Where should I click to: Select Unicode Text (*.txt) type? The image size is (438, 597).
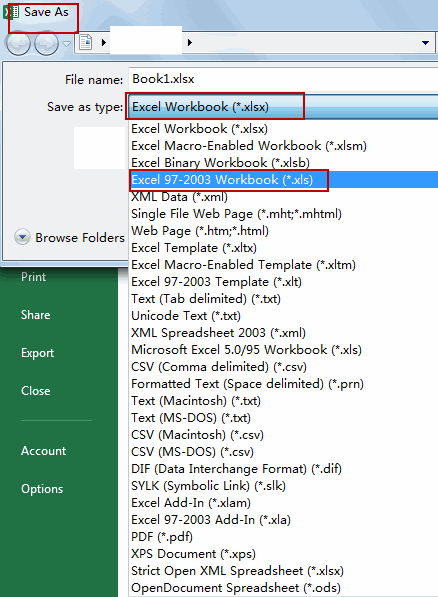click(284, 316)
